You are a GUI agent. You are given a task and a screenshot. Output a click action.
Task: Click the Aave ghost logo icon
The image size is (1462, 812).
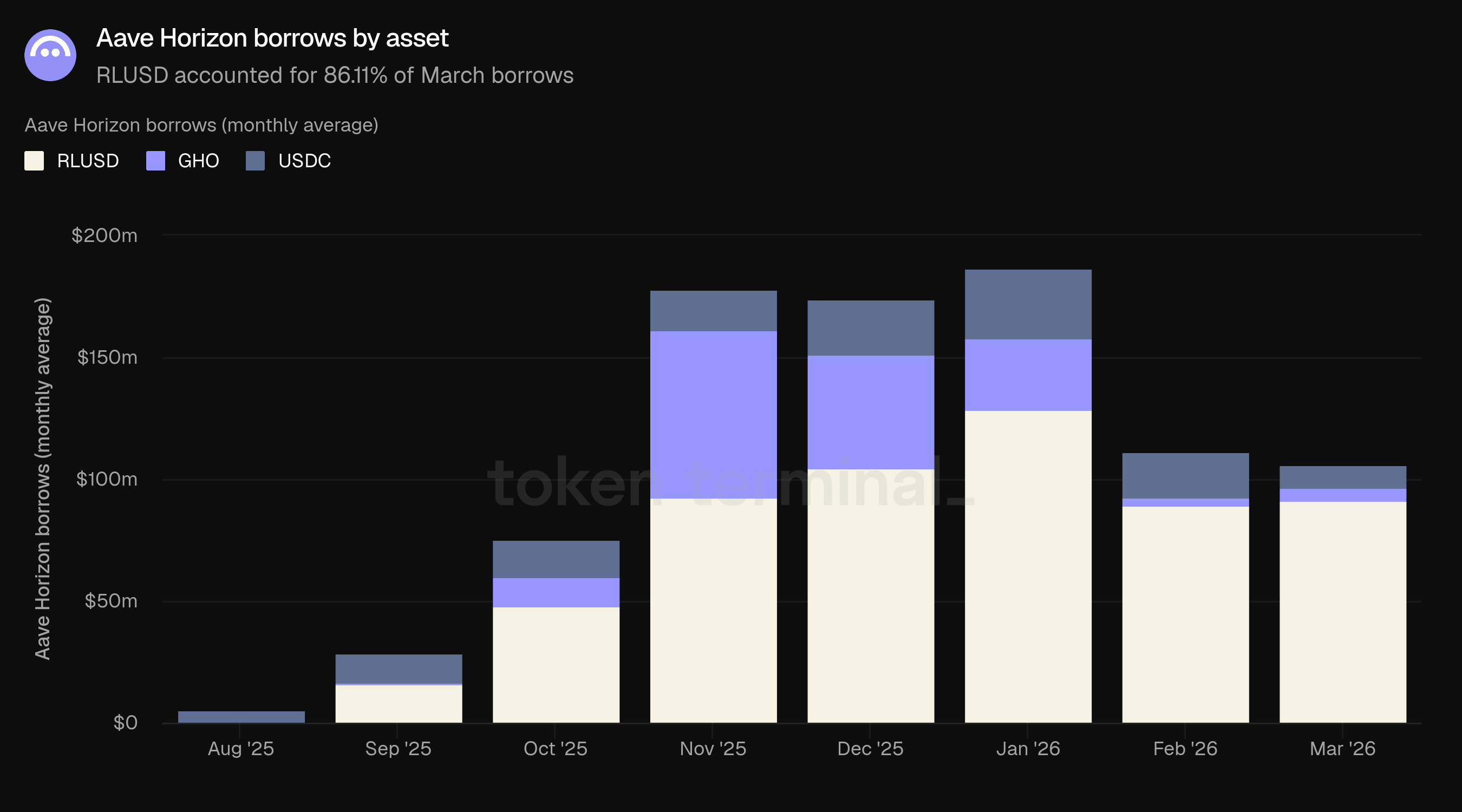50,55
